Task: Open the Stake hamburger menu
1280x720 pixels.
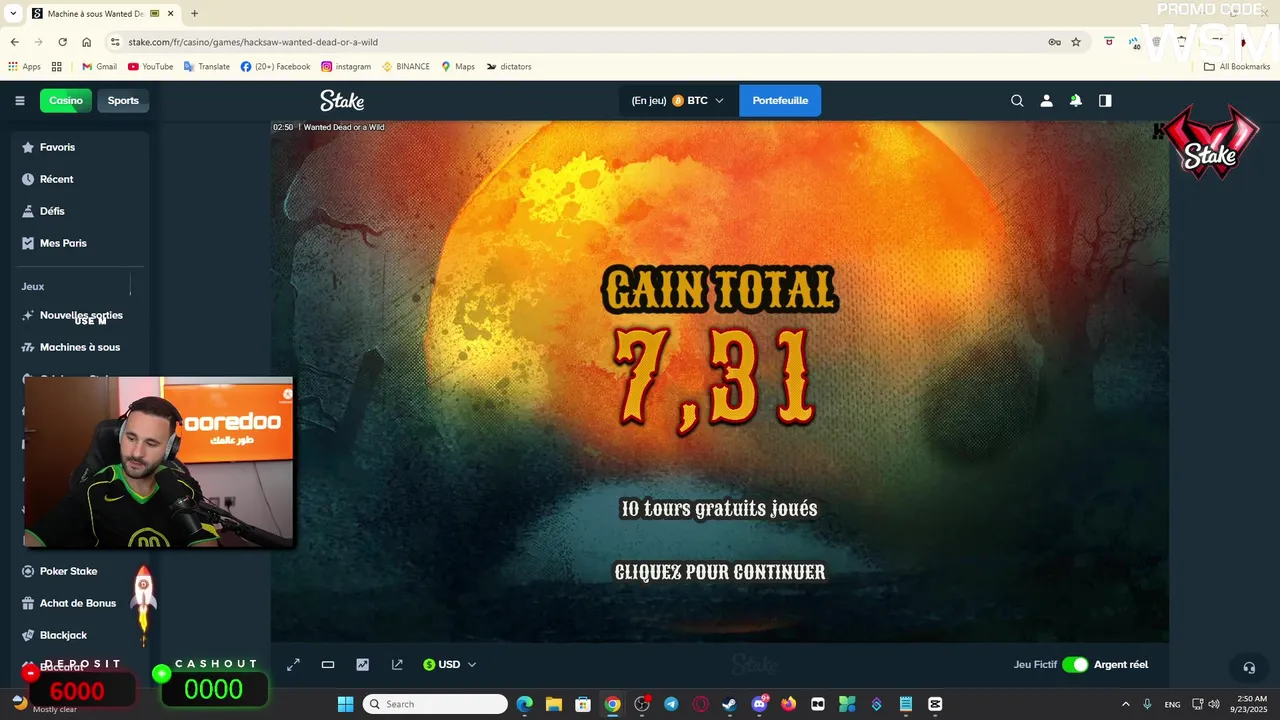Action: pyautogui.click(x=20, y=100)
